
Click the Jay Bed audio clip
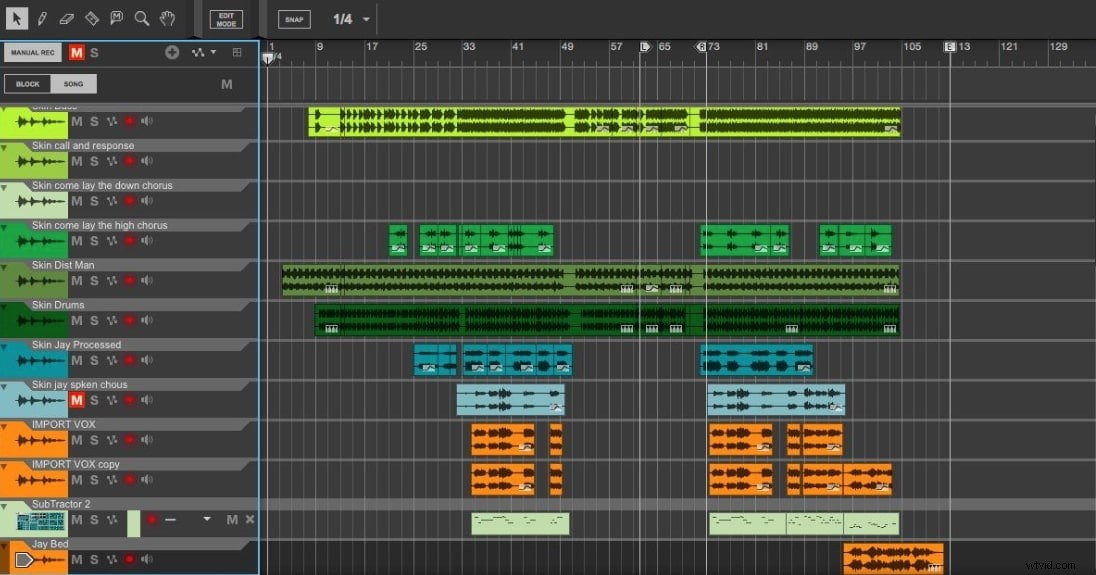click(892, 557)
